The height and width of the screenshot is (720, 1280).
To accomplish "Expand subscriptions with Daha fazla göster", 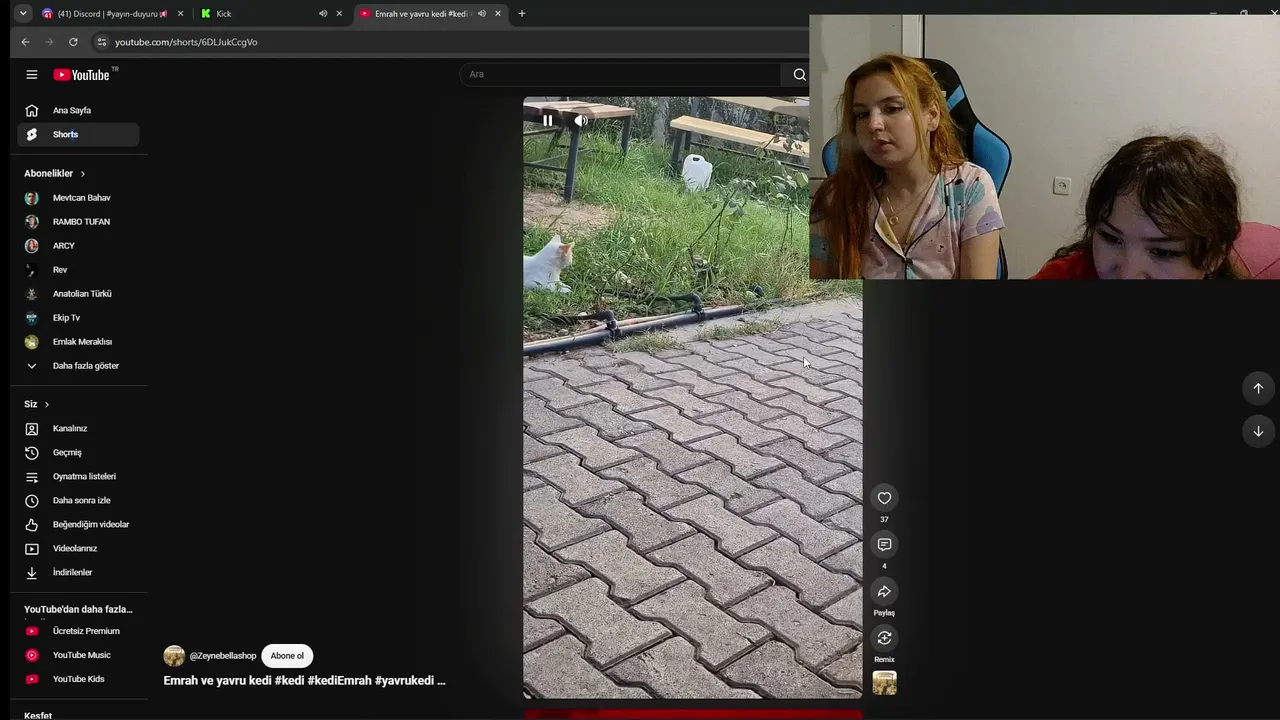I will click(79, 366).
